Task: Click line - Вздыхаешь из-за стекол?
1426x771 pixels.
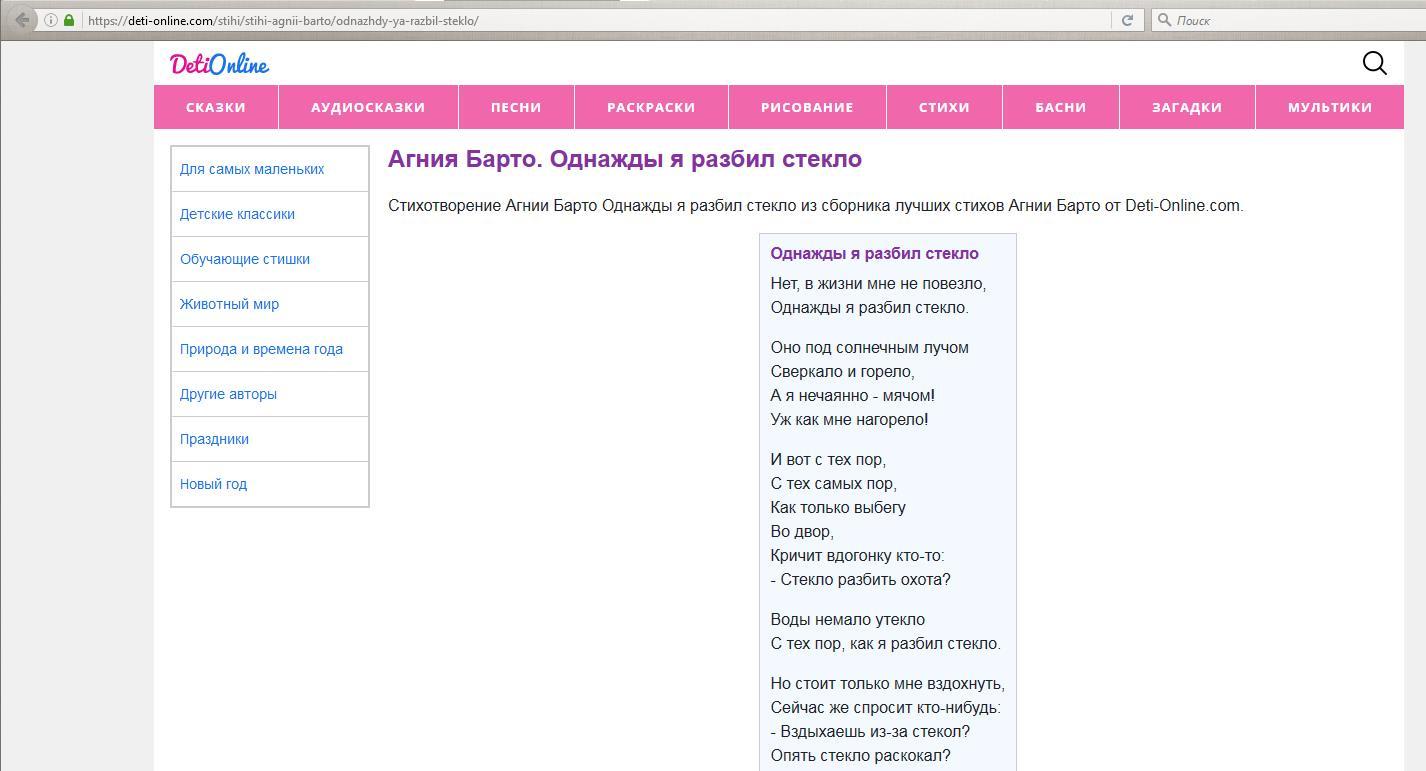Action: [871, 732]
